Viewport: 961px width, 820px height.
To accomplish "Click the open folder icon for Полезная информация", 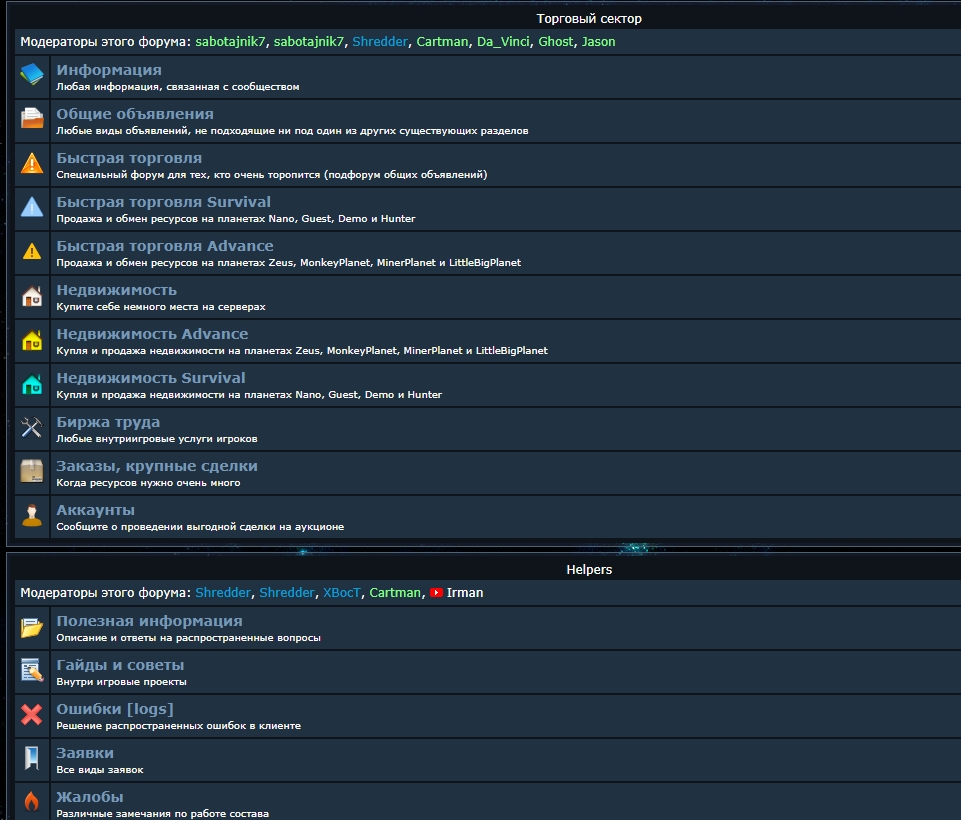I will point(32,627).
